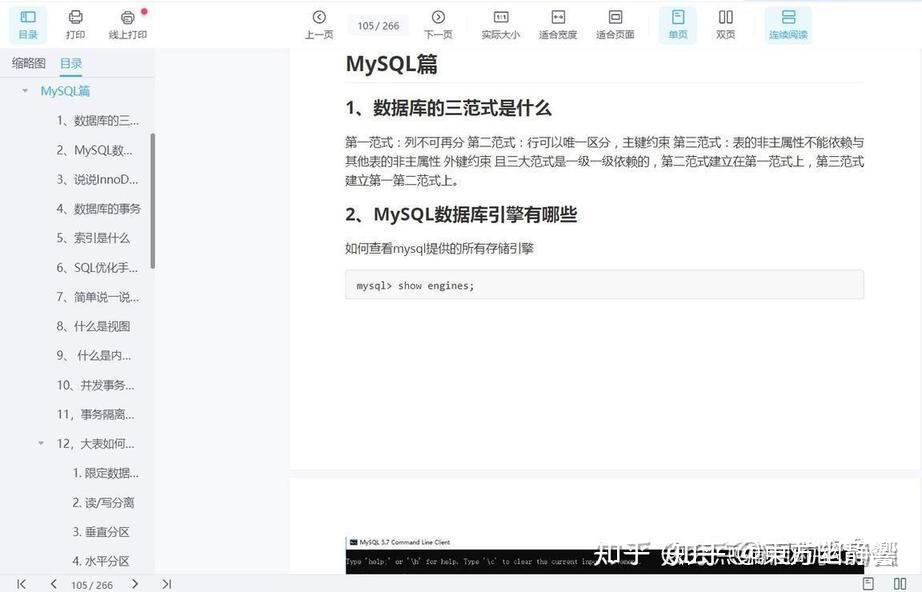Click text 如何查看mysql提供的所有存储引擎
Image resolution: width=922 pixels, height=592 pixels.
[x=439, y=249]
